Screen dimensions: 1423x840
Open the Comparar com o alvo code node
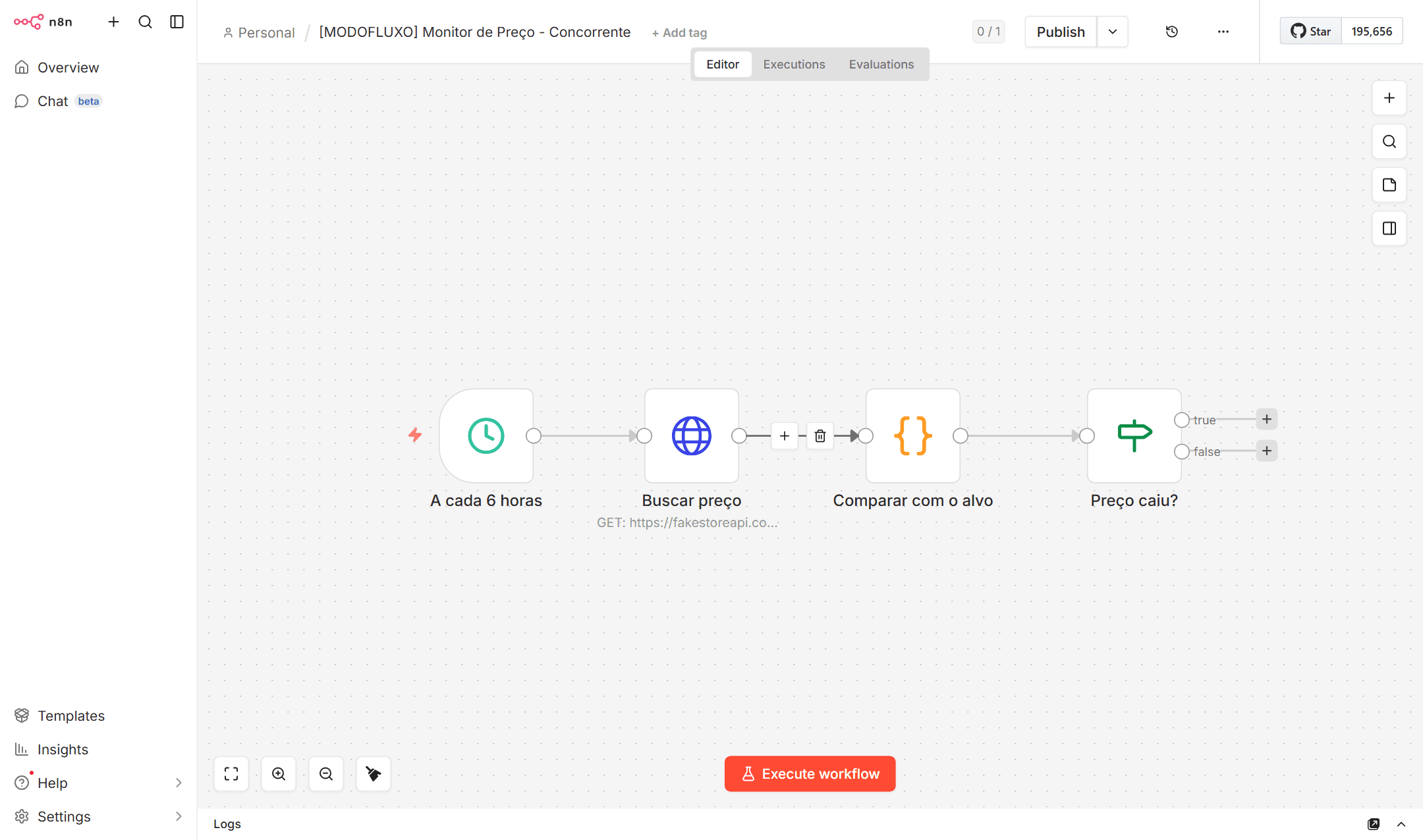click(912, 435)
